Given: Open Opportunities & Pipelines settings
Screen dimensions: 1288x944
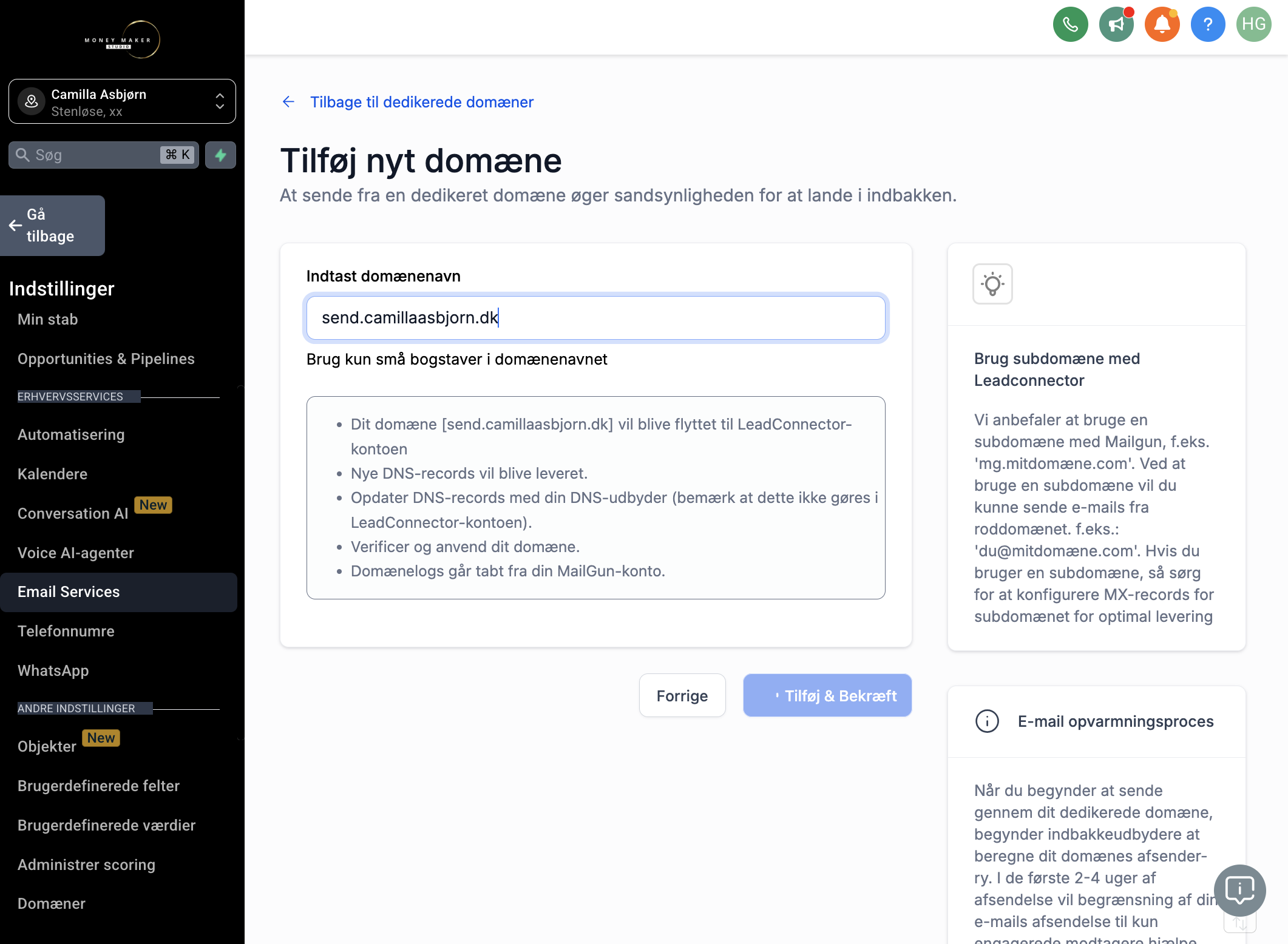Looking at the screenshot, I should (106, 359).
